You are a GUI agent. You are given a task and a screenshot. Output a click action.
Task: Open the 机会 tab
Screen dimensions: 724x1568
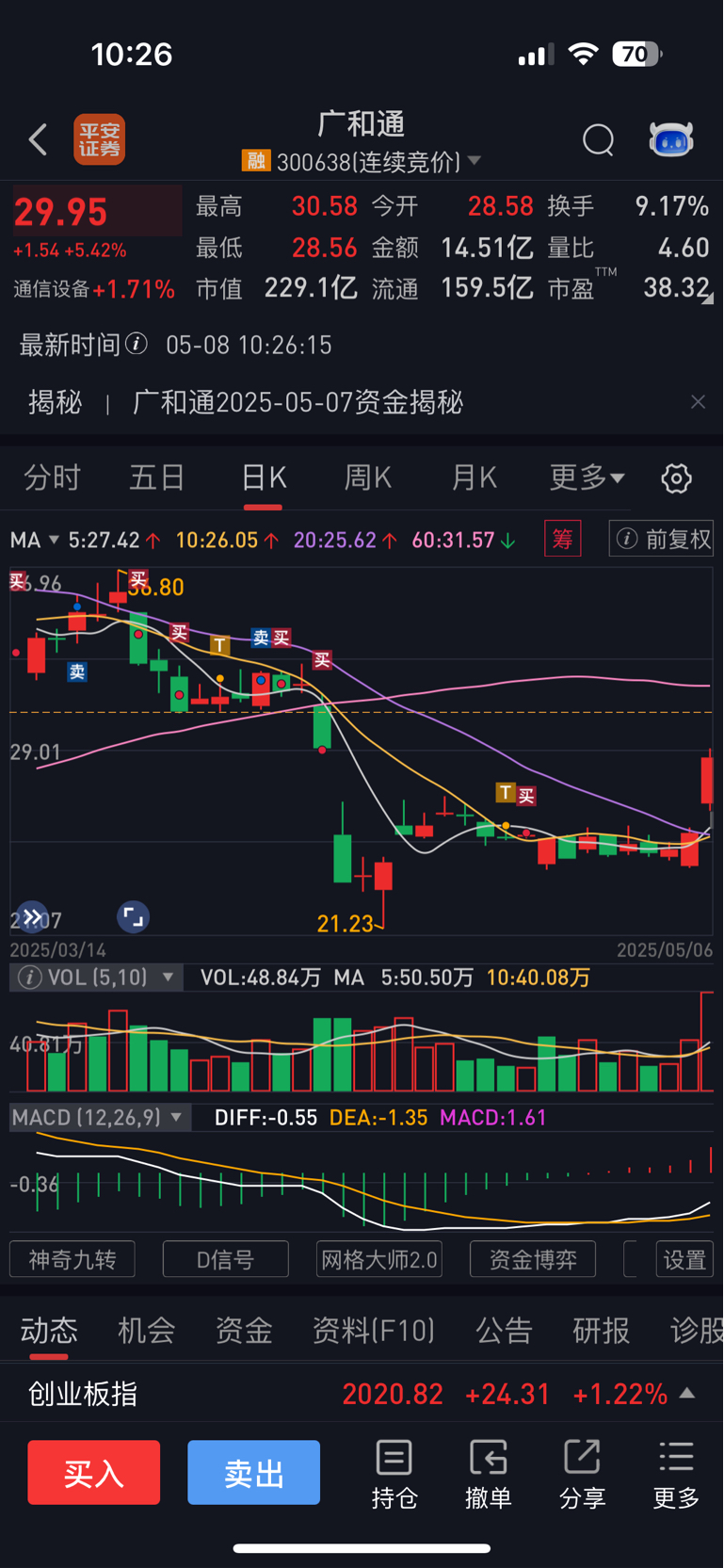[x=146, y=1330]
